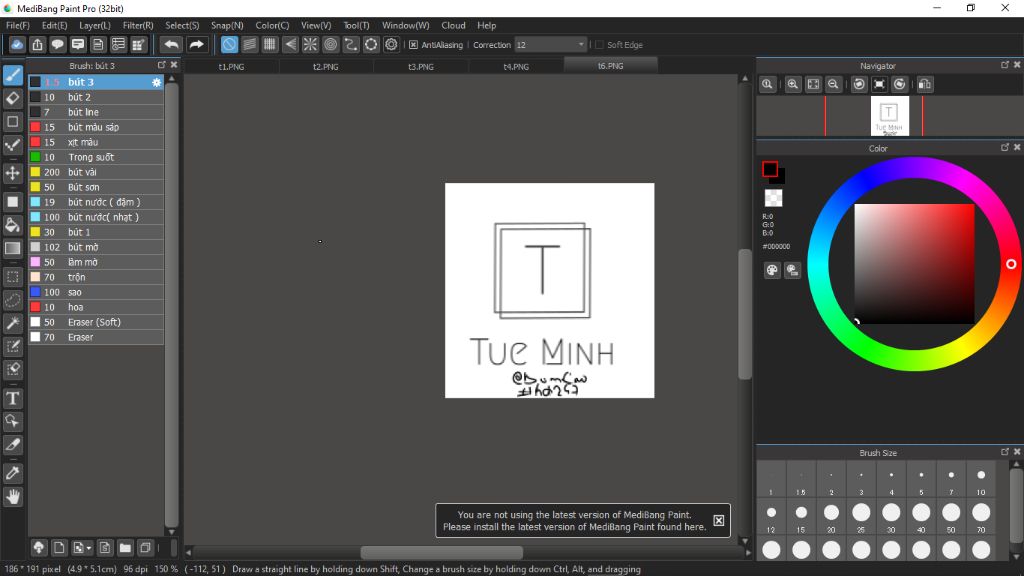This screenshot has height=576, width=1024.
Task: Select the Gradient tool
Action: [12, 248]
